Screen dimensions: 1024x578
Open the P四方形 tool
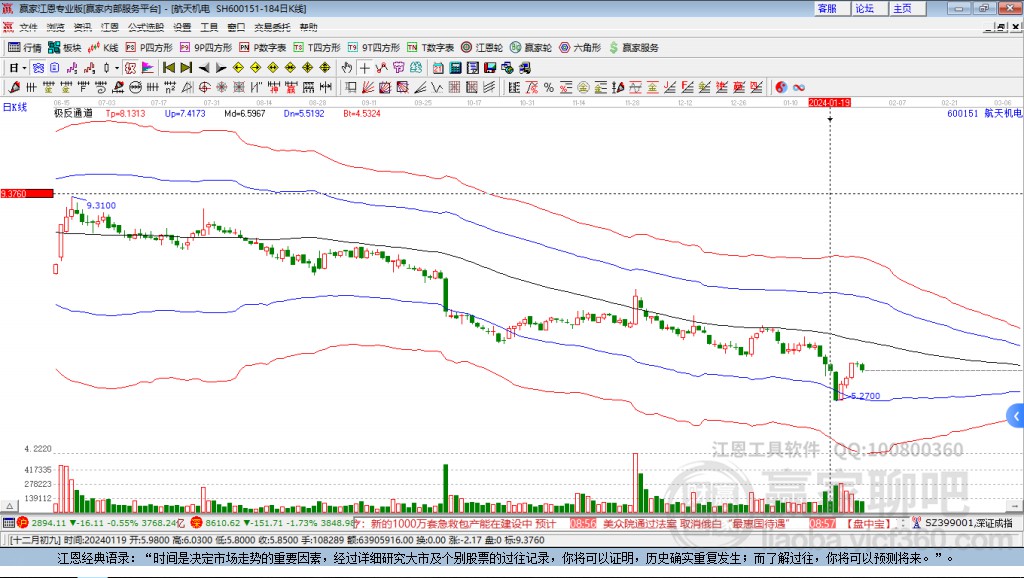(x=150, y=47)
